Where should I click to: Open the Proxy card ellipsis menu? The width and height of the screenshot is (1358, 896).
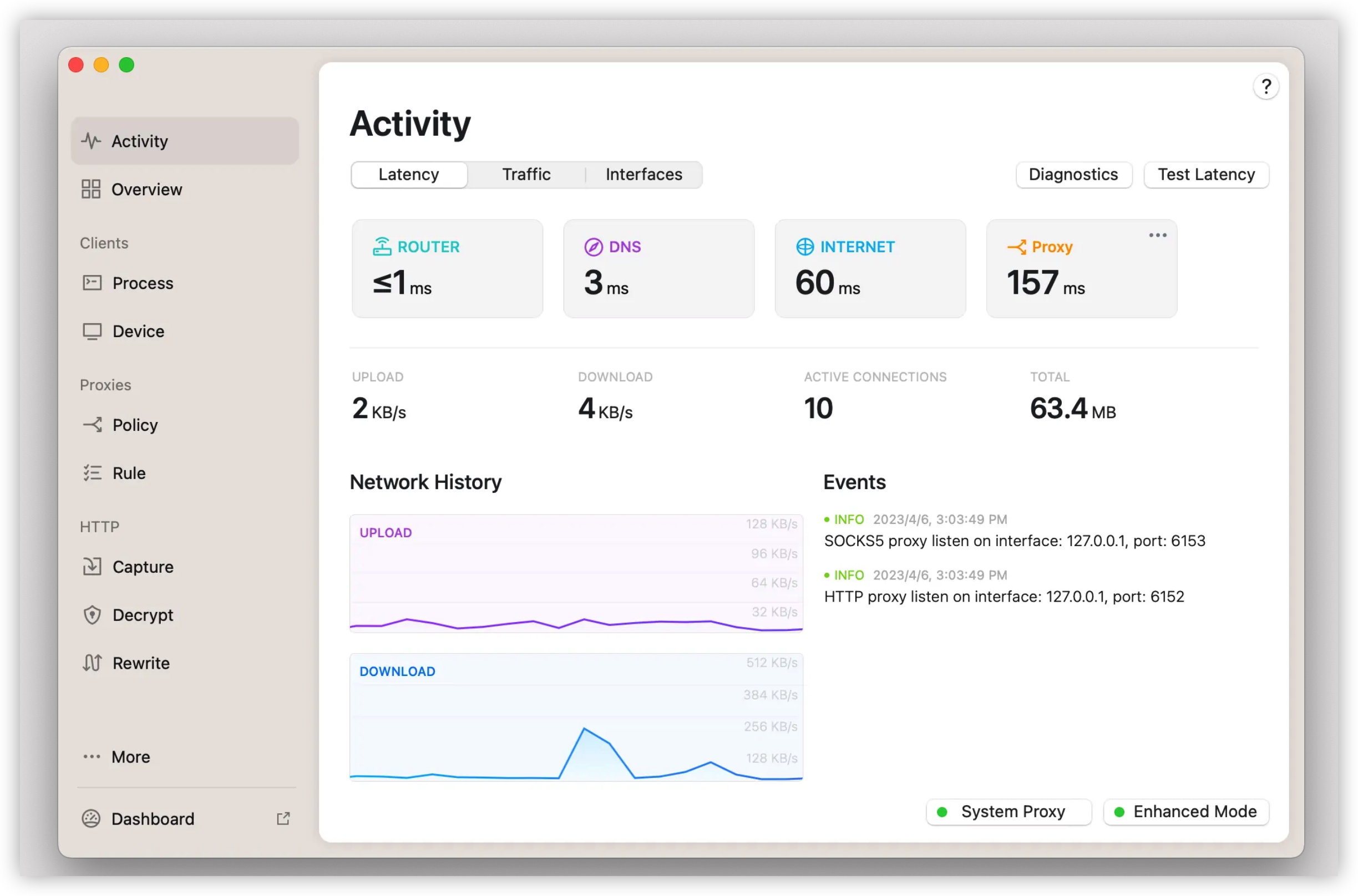pos(1157,236)
